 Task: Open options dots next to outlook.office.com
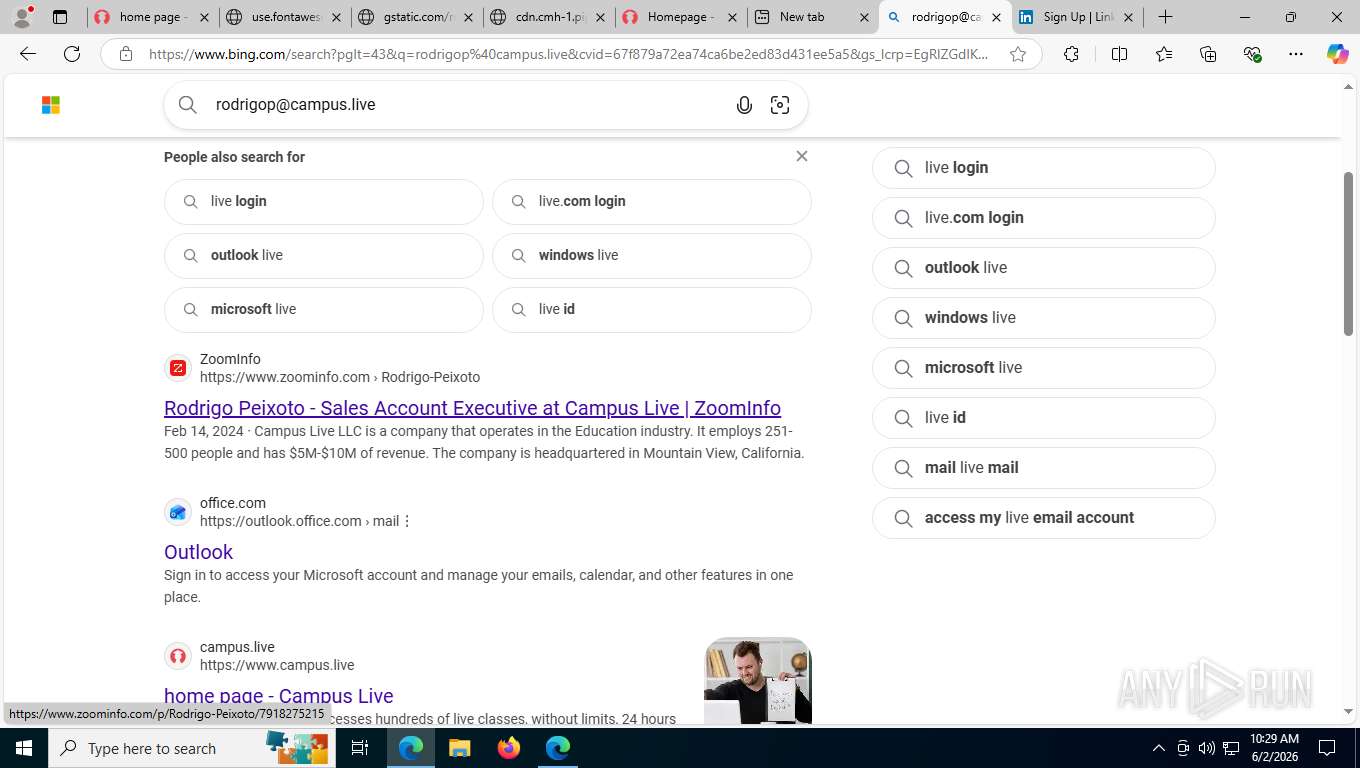[407, 521]
